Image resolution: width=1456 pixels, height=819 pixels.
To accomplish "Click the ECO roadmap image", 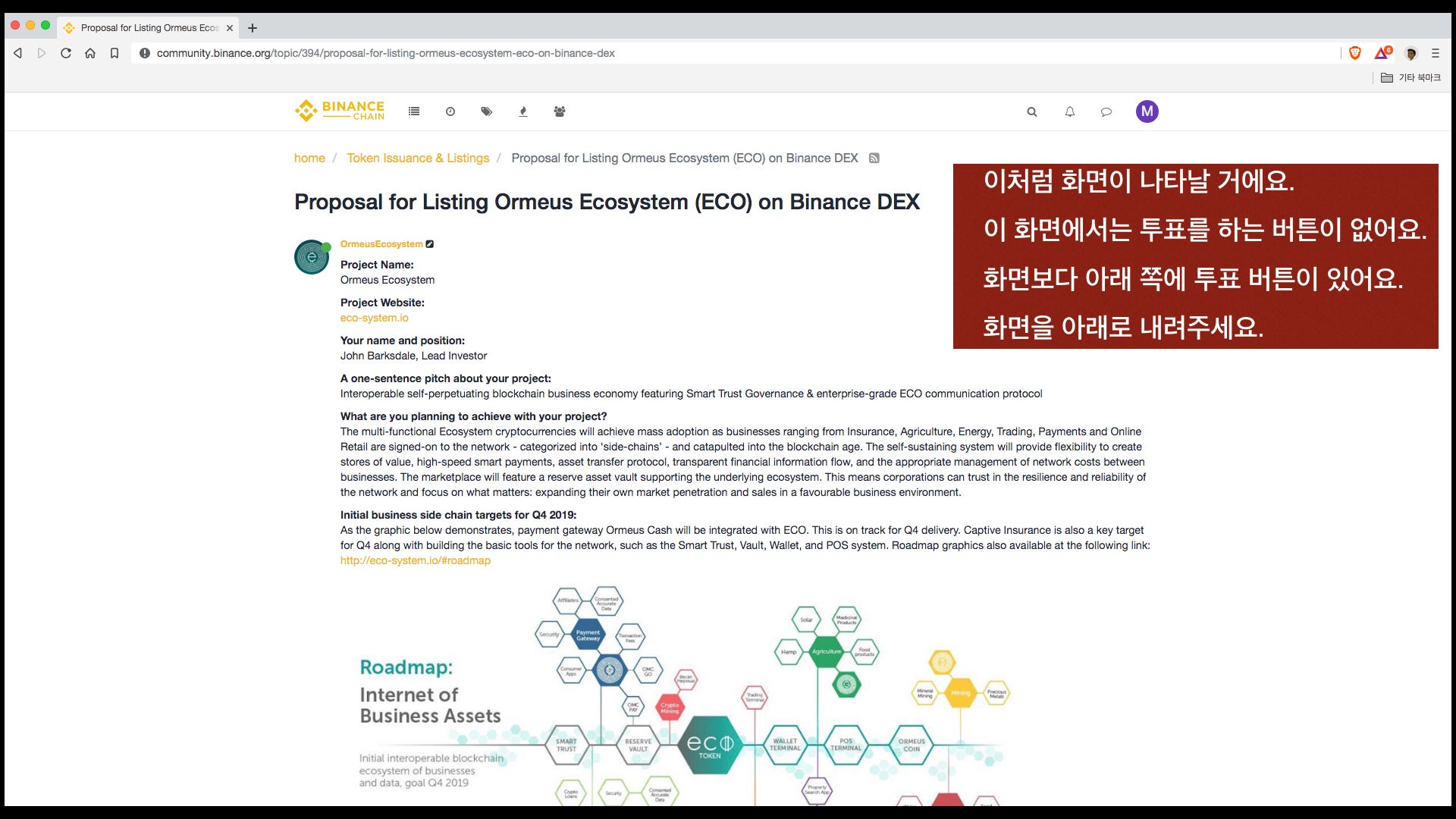I will [682, 694].
